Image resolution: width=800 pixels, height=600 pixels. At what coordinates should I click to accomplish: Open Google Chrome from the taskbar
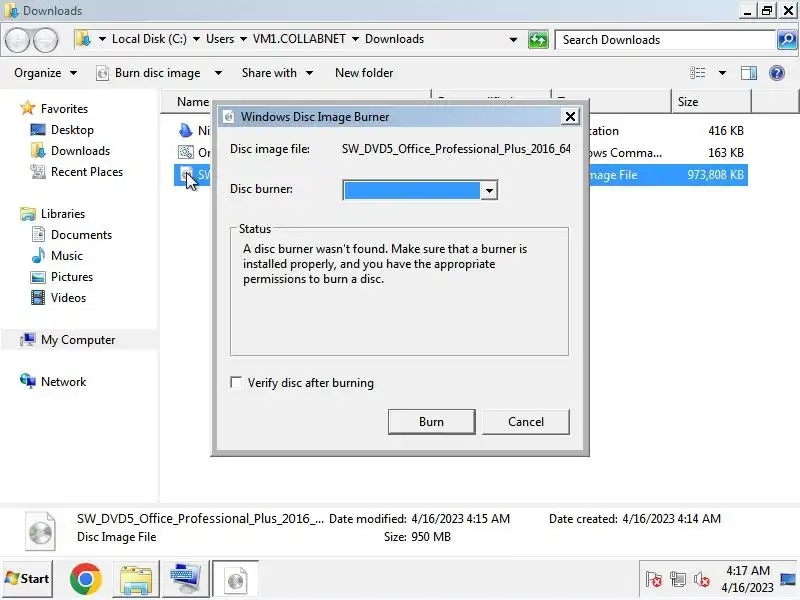click(x=85, y=579)
